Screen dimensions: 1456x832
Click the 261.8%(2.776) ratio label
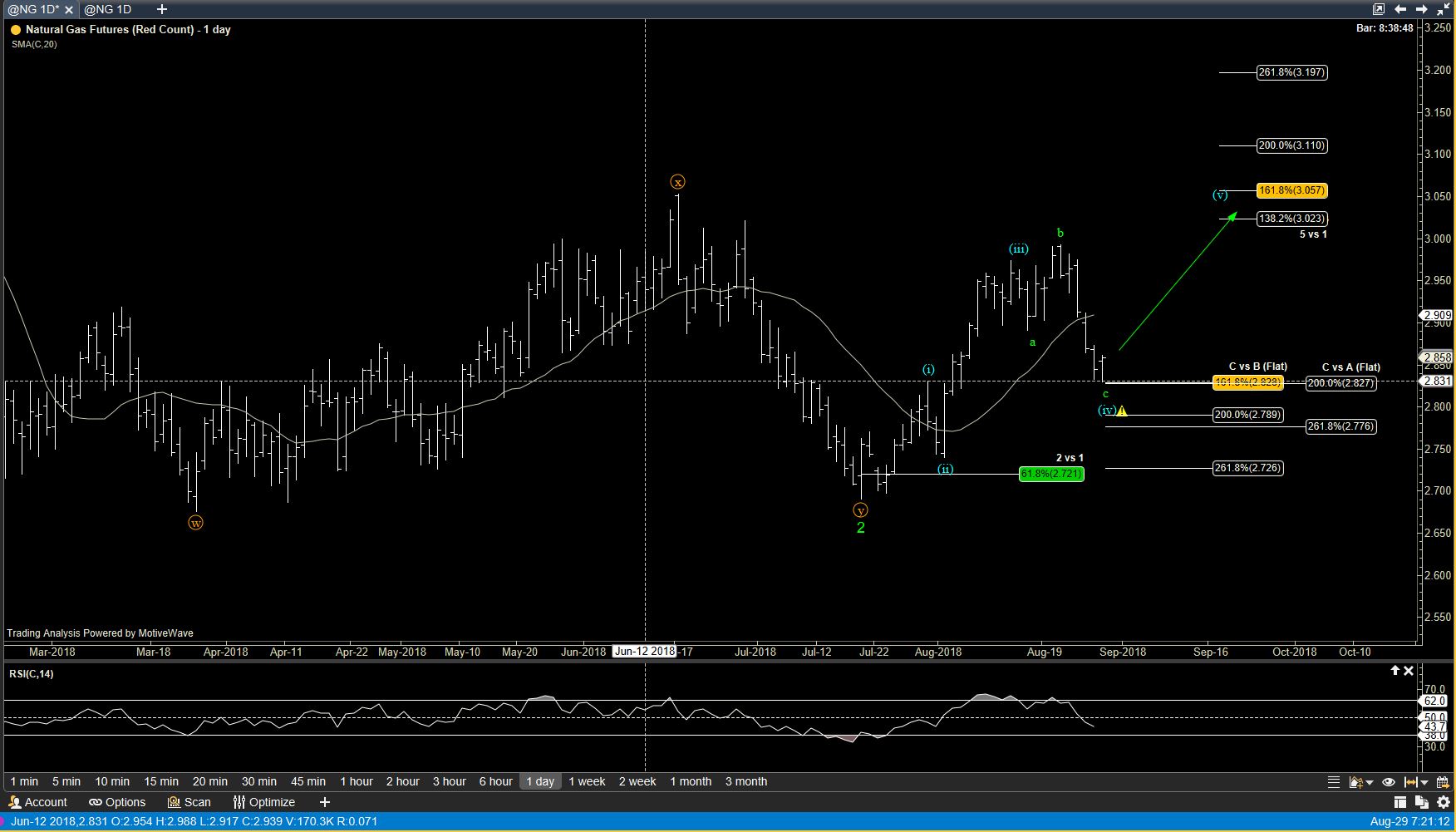(1340, 426)
